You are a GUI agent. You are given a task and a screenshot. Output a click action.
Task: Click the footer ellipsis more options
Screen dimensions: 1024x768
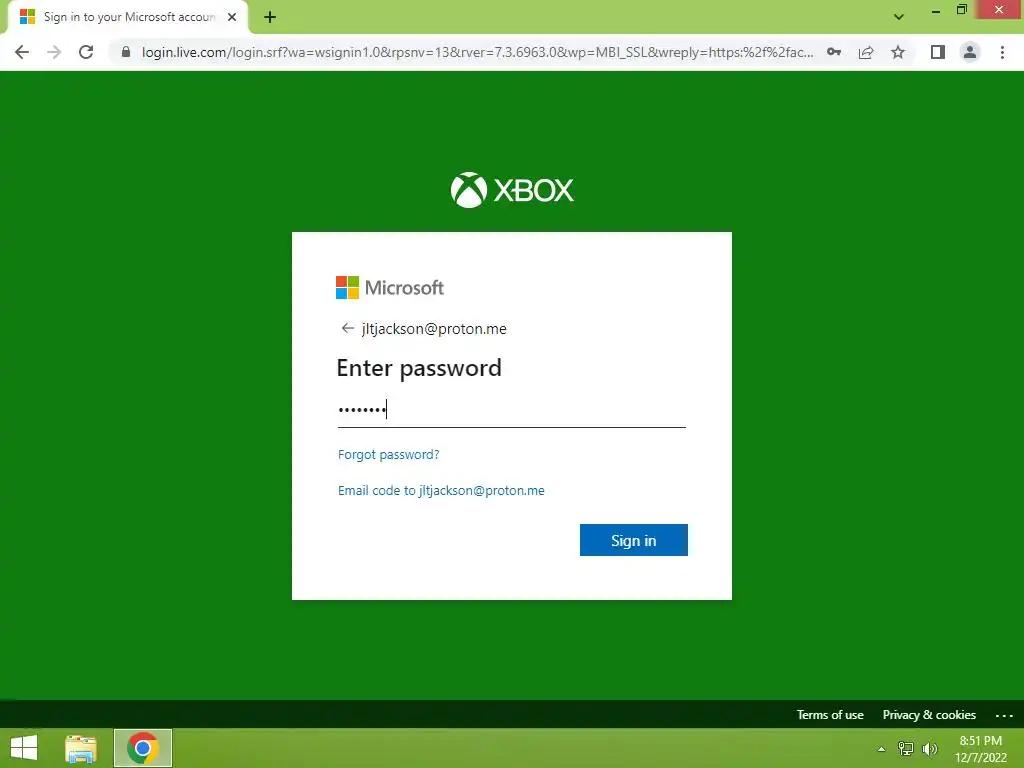point(1004,715)
